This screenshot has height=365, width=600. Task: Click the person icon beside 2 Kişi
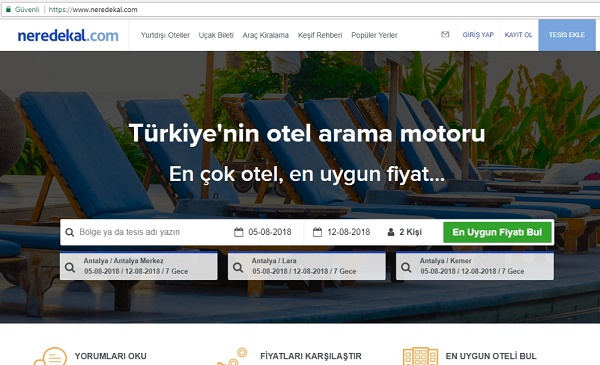[391, 232]
